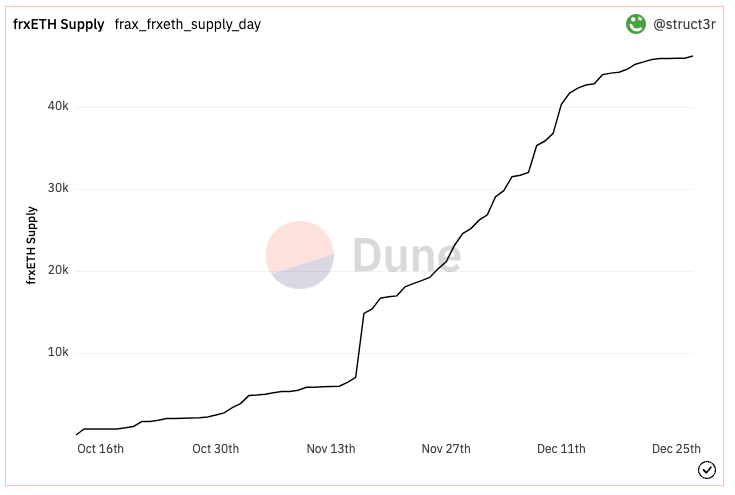Viewport: 735px width, 495px height.
Task: Click the Dec 25th date label
Action: (x=676, y=449)
